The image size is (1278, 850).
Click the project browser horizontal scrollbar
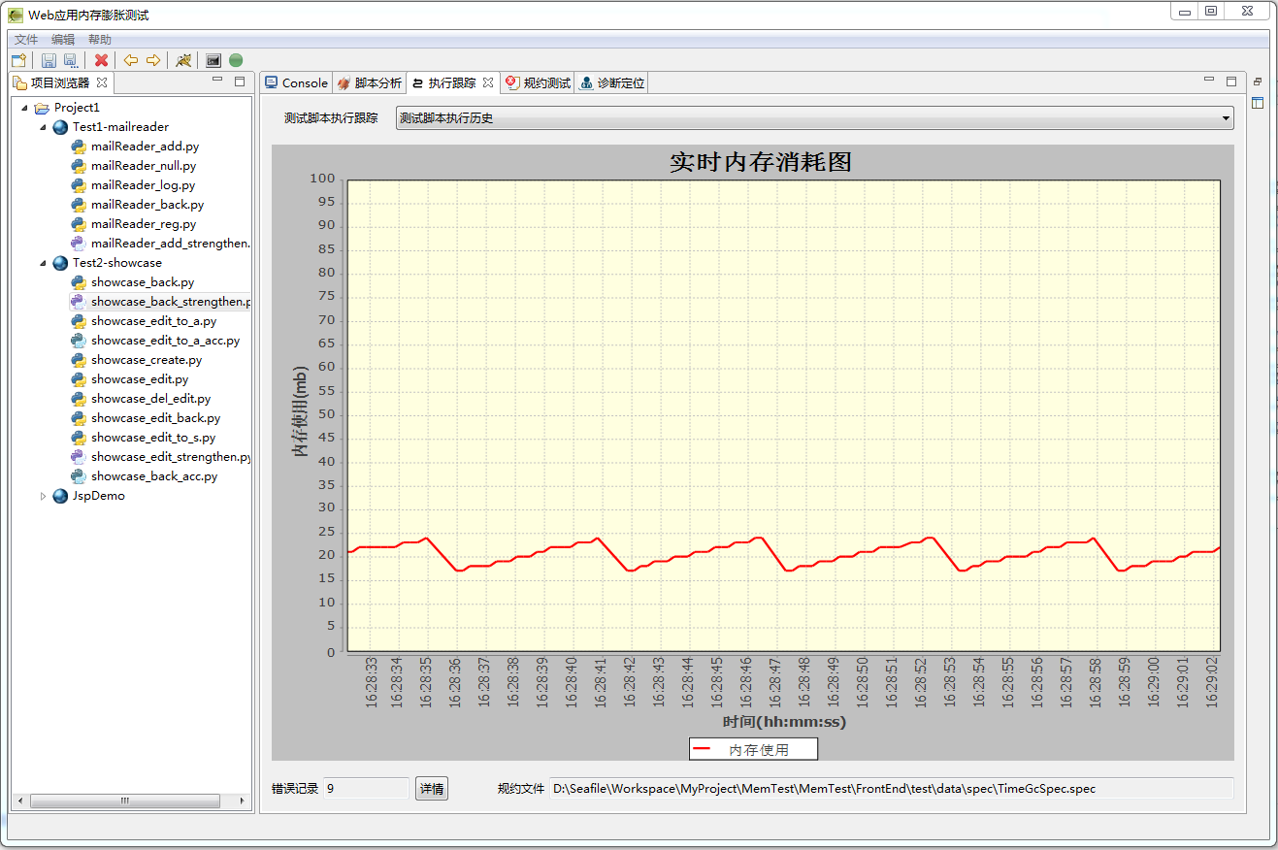(124, 801)
